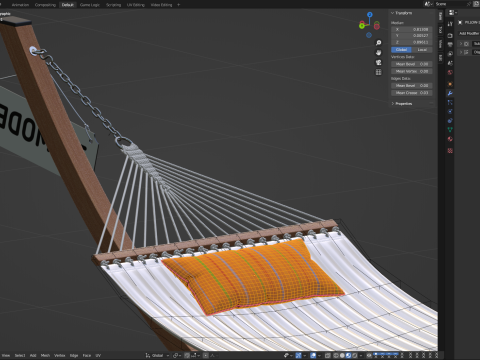Open the Vertex menu in viewport header

click(60, 355)
